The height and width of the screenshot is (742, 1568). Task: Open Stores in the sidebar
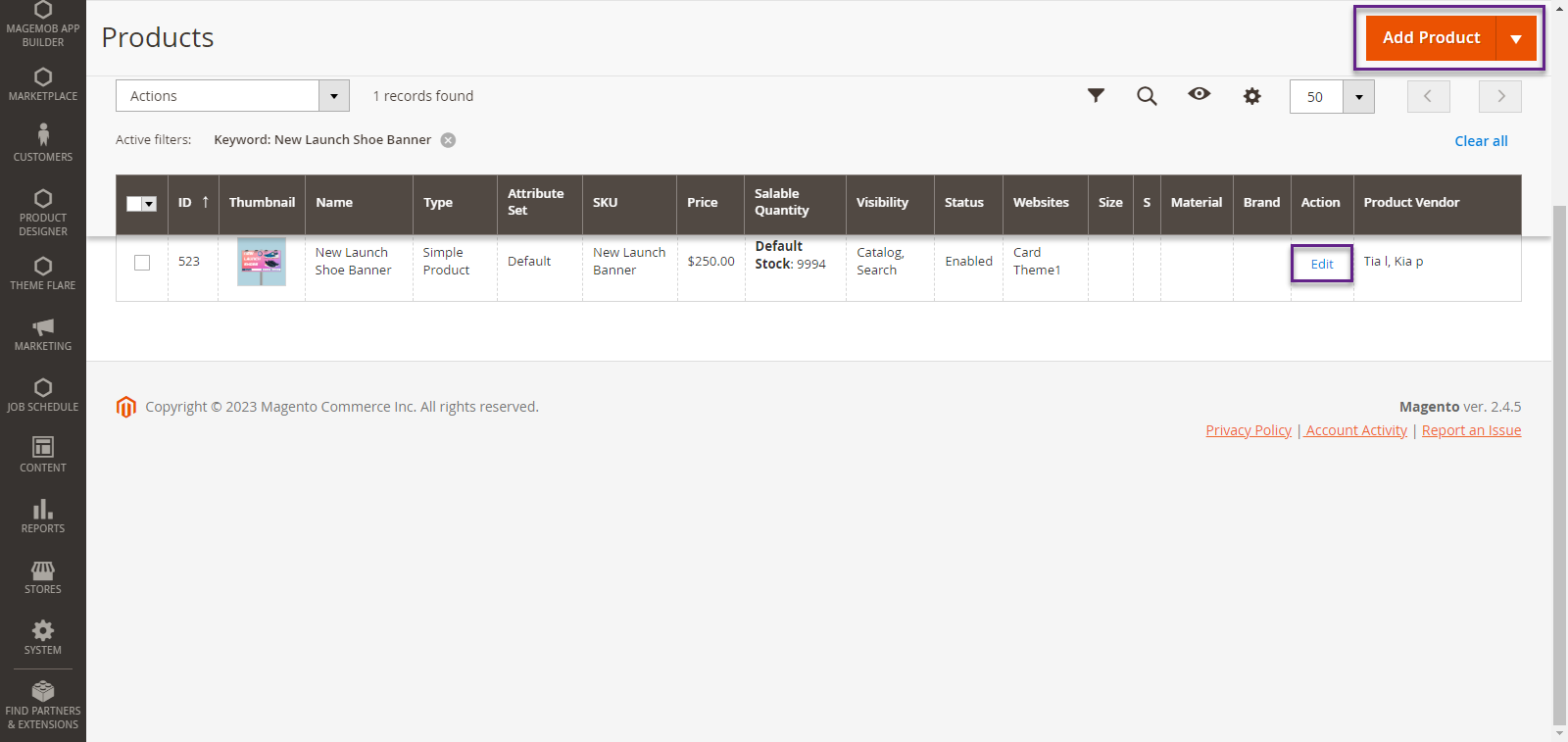43,576
